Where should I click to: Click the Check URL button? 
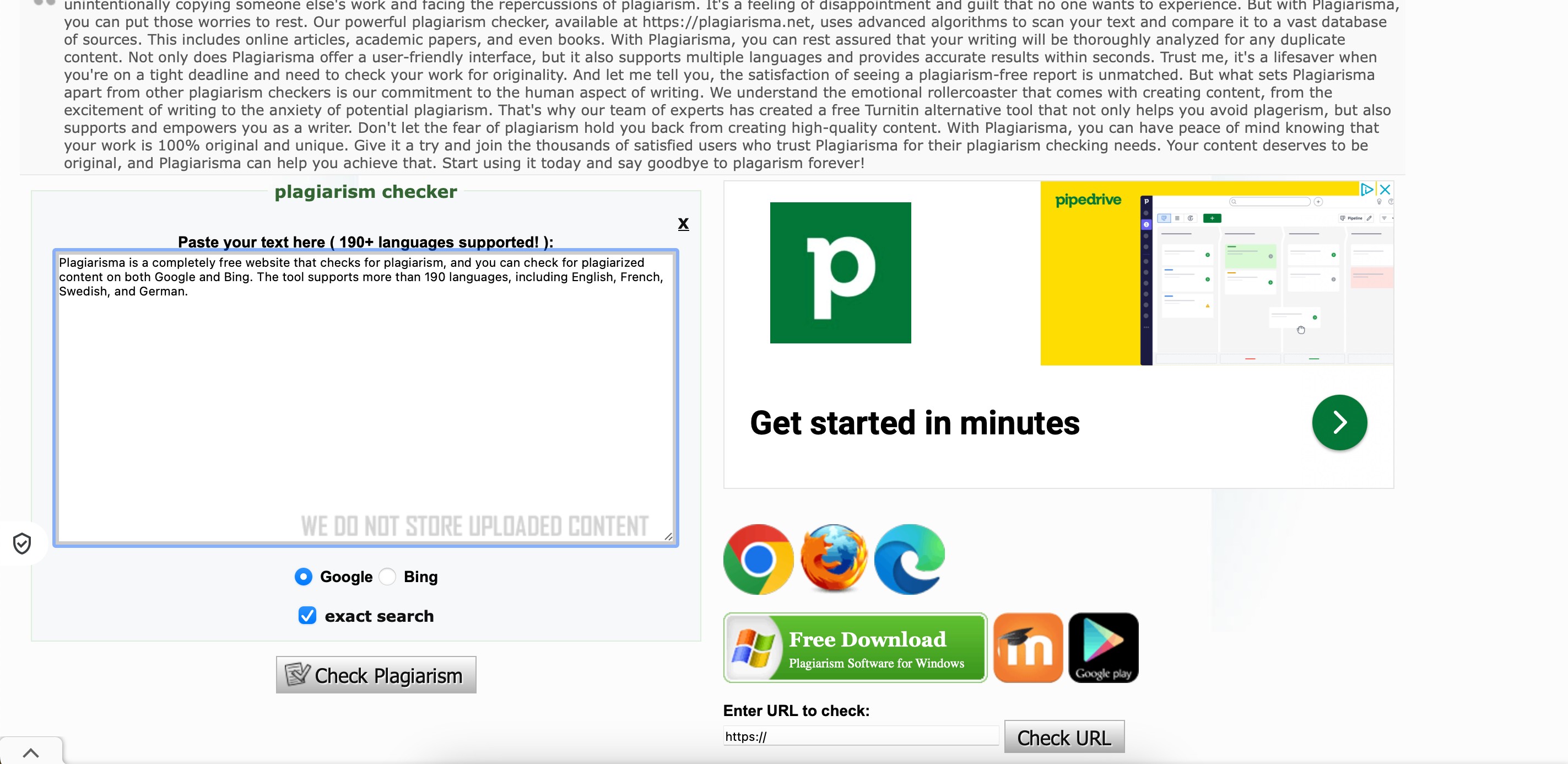[1064, 737]
